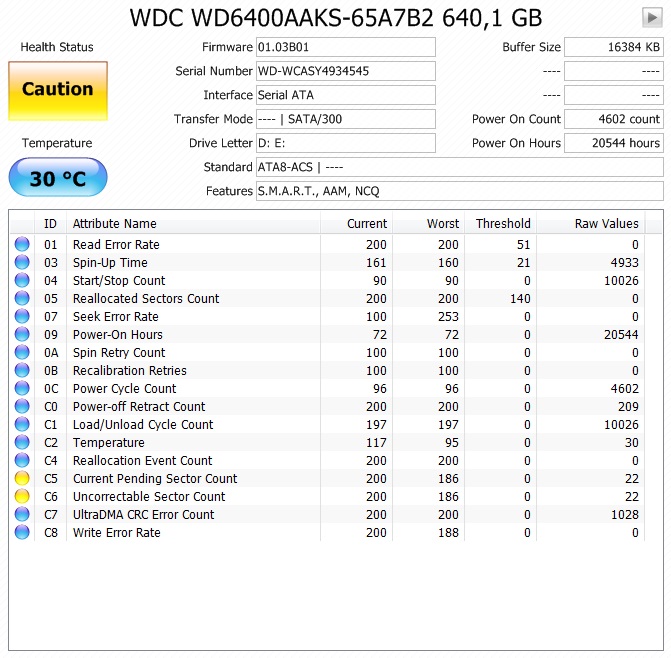The image size is (671, 658).
Task: Select the Current Pending Sector Count attribute name
Action: pyautogui.click(x=155, y=478)
